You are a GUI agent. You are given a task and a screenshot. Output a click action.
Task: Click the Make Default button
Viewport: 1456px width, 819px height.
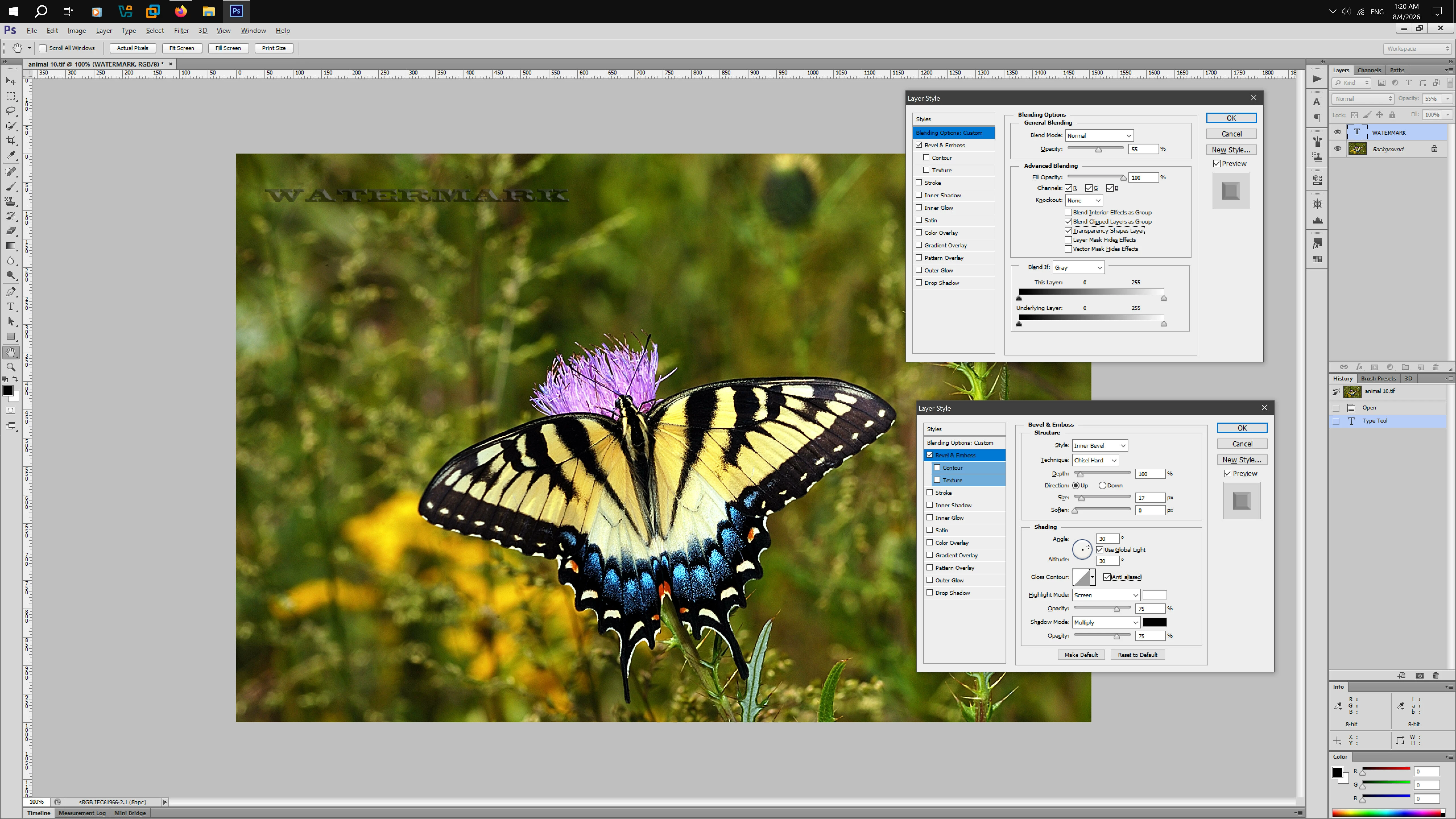pos(1081,655)
